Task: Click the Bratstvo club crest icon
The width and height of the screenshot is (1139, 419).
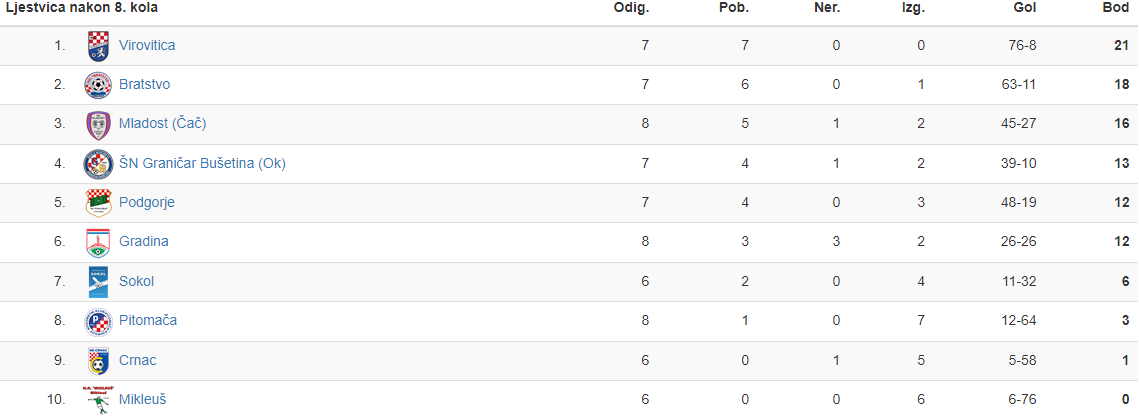Action: point(98,85)
